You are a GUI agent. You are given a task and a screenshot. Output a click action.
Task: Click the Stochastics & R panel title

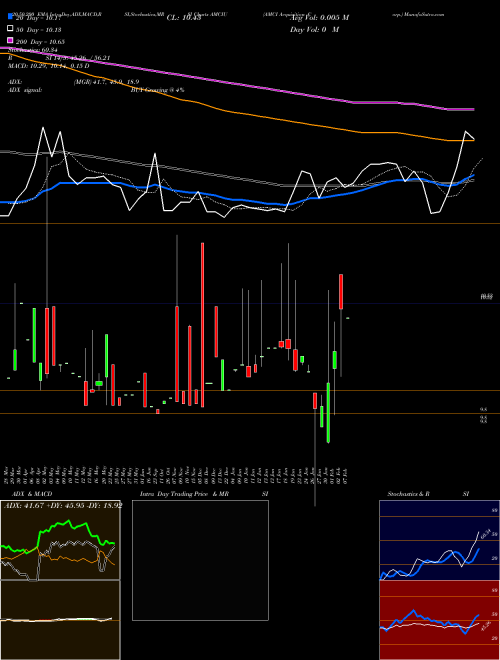(409, 494)
